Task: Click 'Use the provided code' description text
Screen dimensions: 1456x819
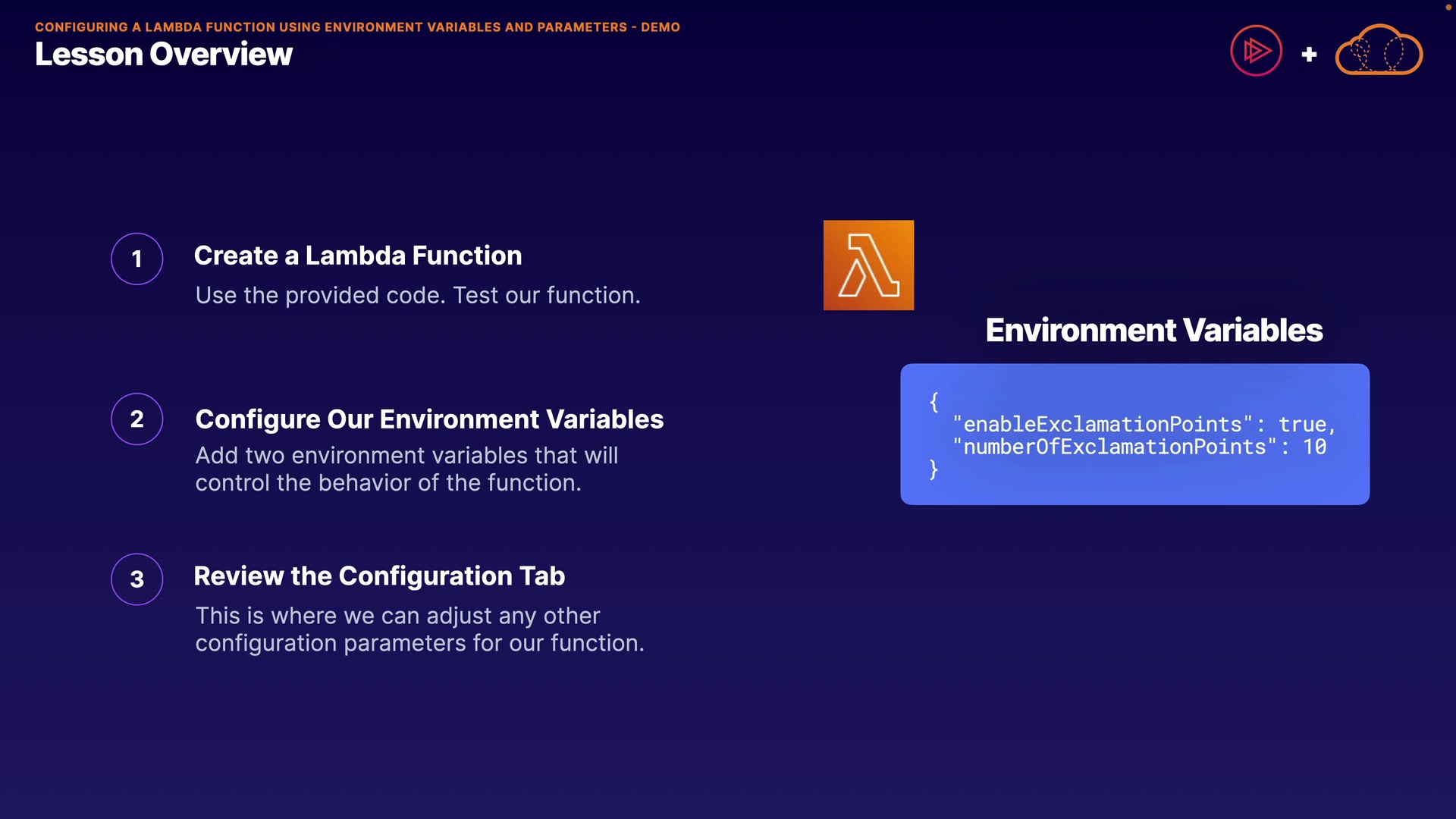Action: pos(418,296)
